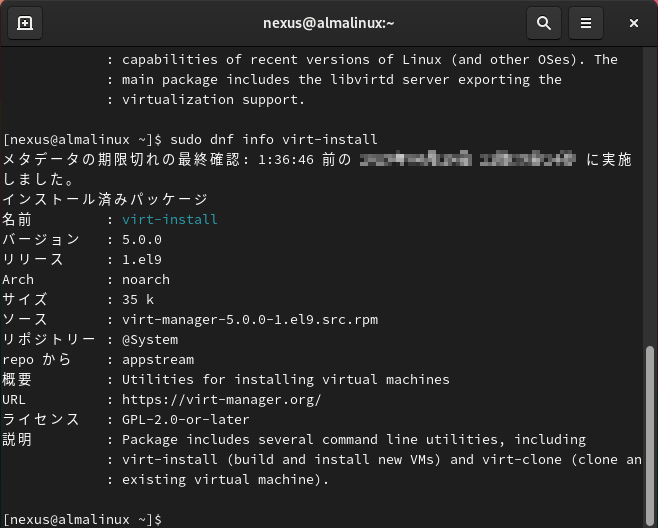Click the noarch architecture value

(x=145, y=279)
